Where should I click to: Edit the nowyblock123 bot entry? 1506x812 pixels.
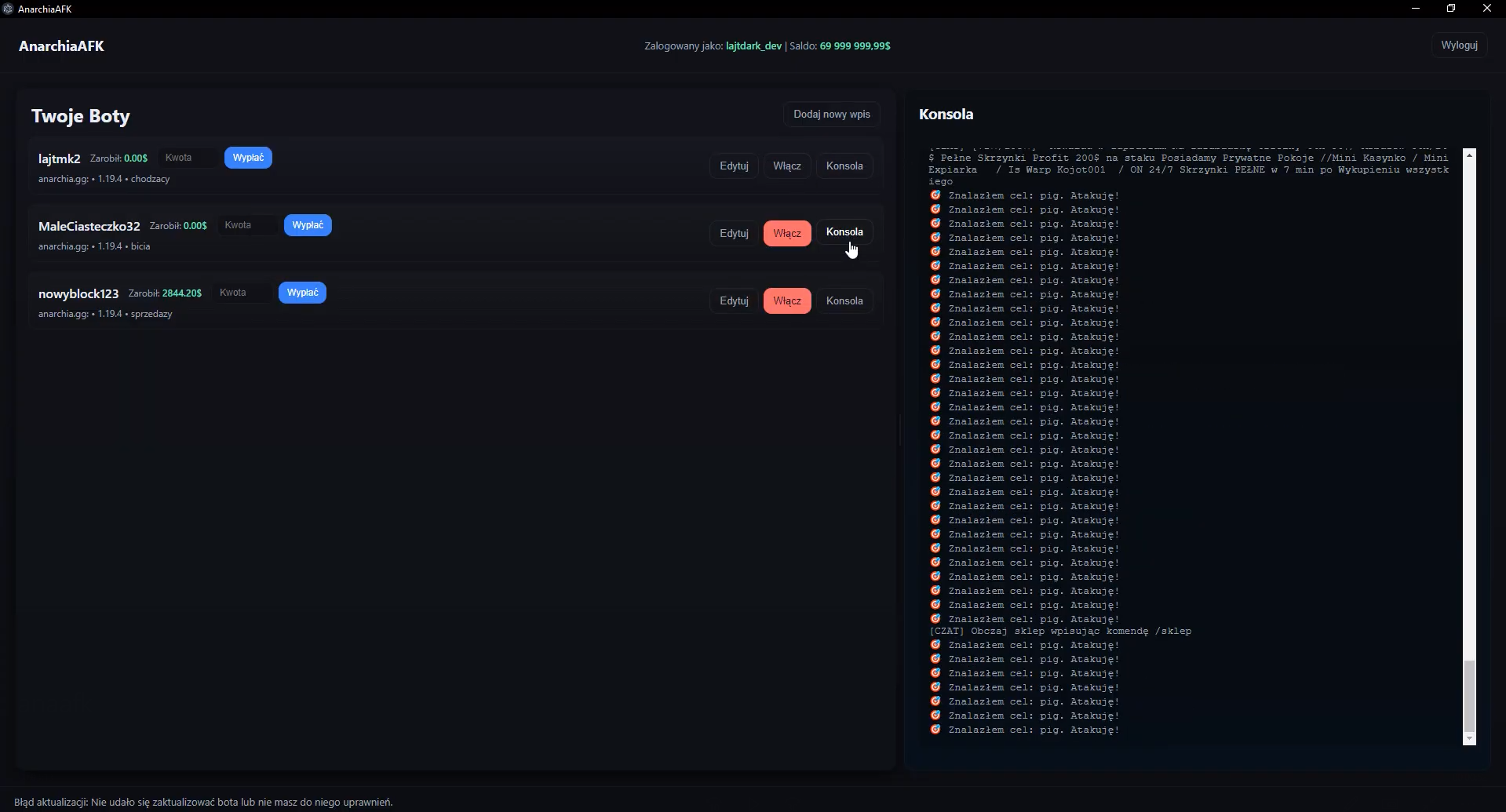tap(734, 301)
